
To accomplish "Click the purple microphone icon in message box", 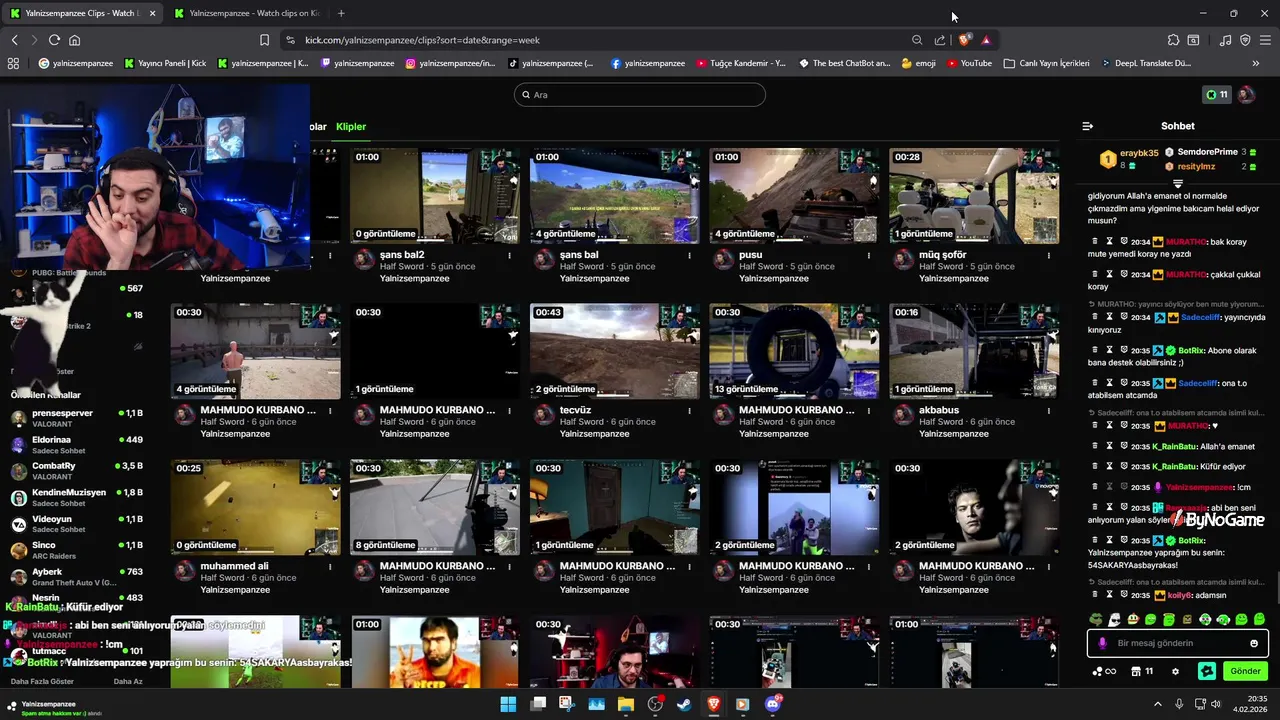I will pos(1102,643).
